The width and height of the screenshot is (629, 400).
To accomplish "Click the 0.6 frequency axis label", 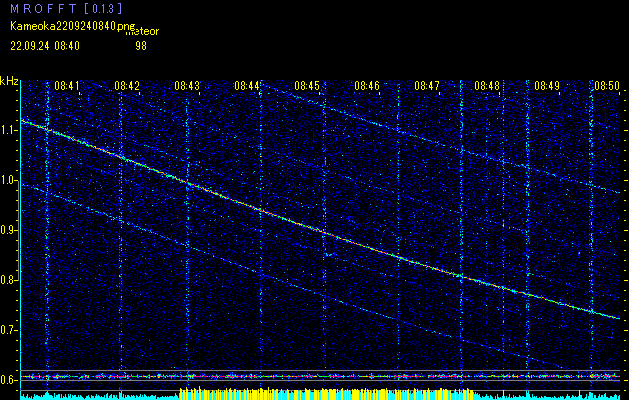I will 8,380.
